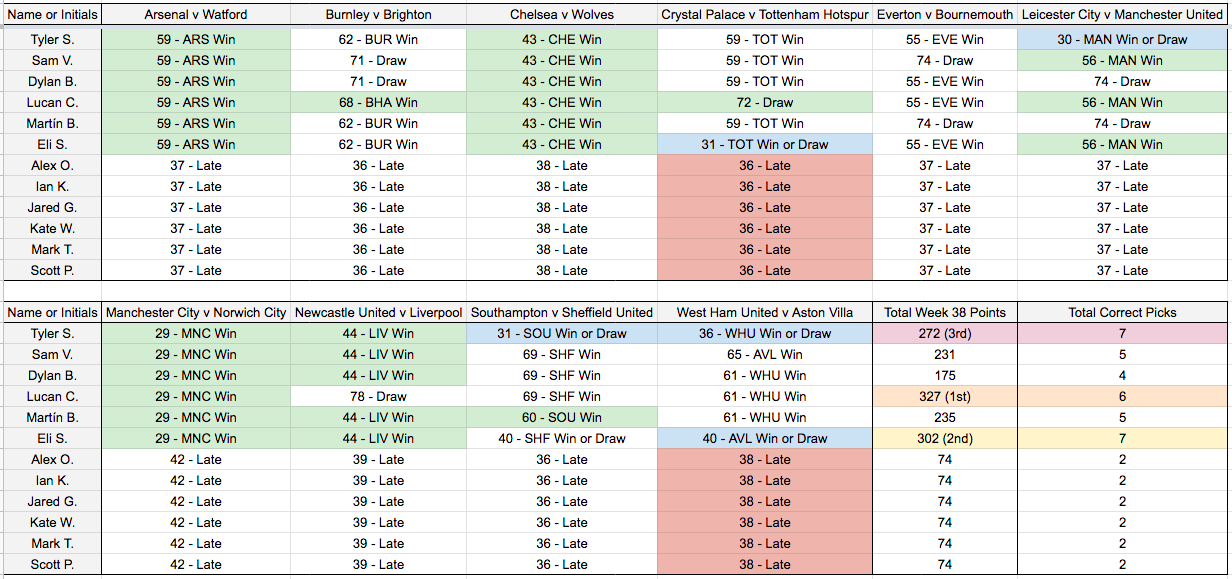This screenshot has width=1232, height=579.
Task: Select the Manchester City v Norwich City header
Action: point(196,312)
